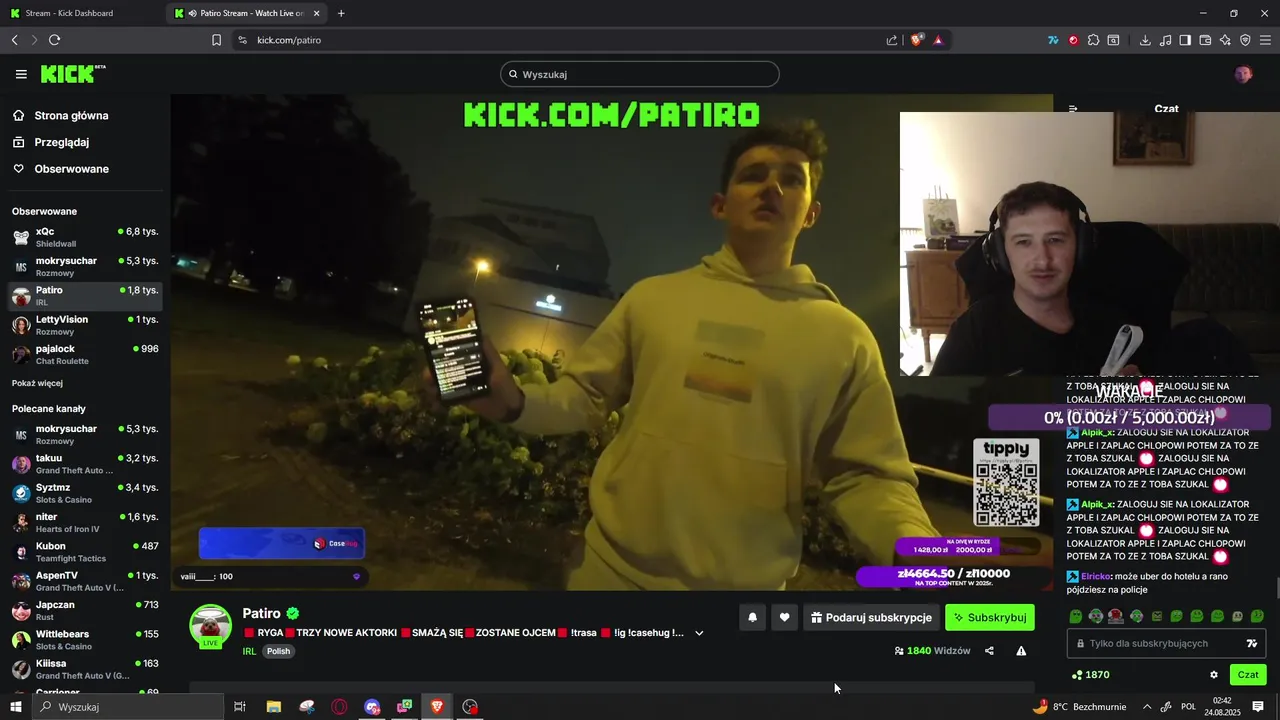Focus the Wyszukaj search field at the top
This screenshot has height=720, width=1280.
pyautogui.click(x=640, y=74)
